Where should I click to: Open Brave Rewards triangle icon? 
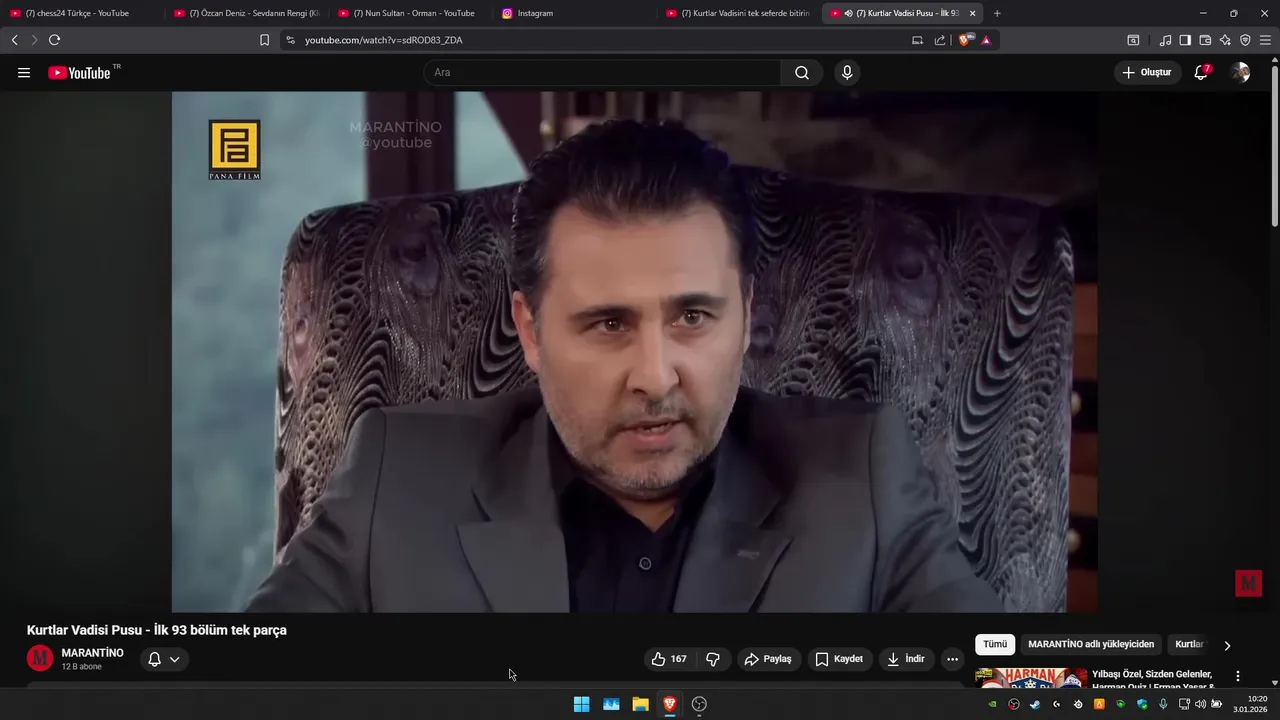986,40
